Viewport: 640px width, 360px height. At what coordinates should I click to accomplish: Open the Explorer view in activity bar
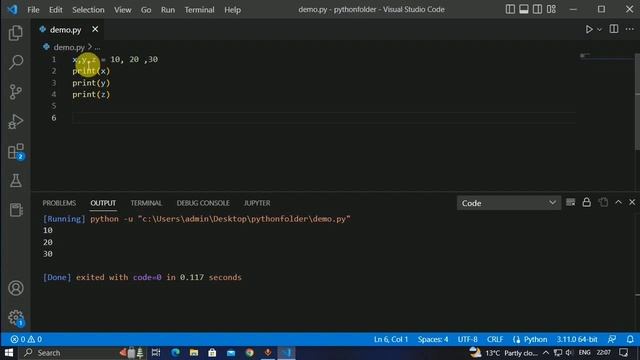tap(16, 33)
